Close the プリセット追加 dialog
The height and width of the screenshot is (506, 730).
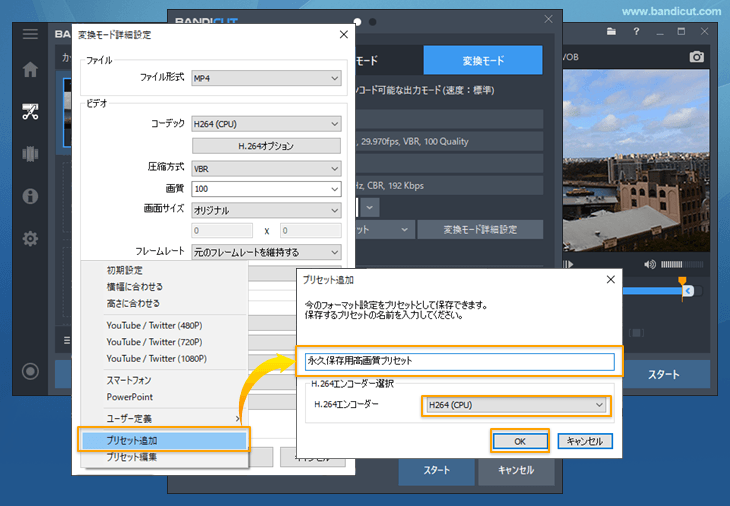click(x=610, y=279)
